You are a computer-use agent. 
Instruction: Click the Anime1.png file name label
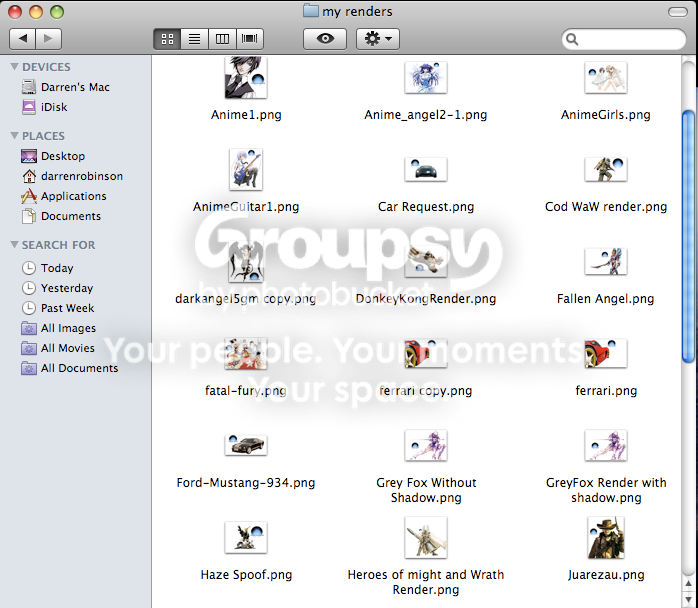tap(246, 115)
